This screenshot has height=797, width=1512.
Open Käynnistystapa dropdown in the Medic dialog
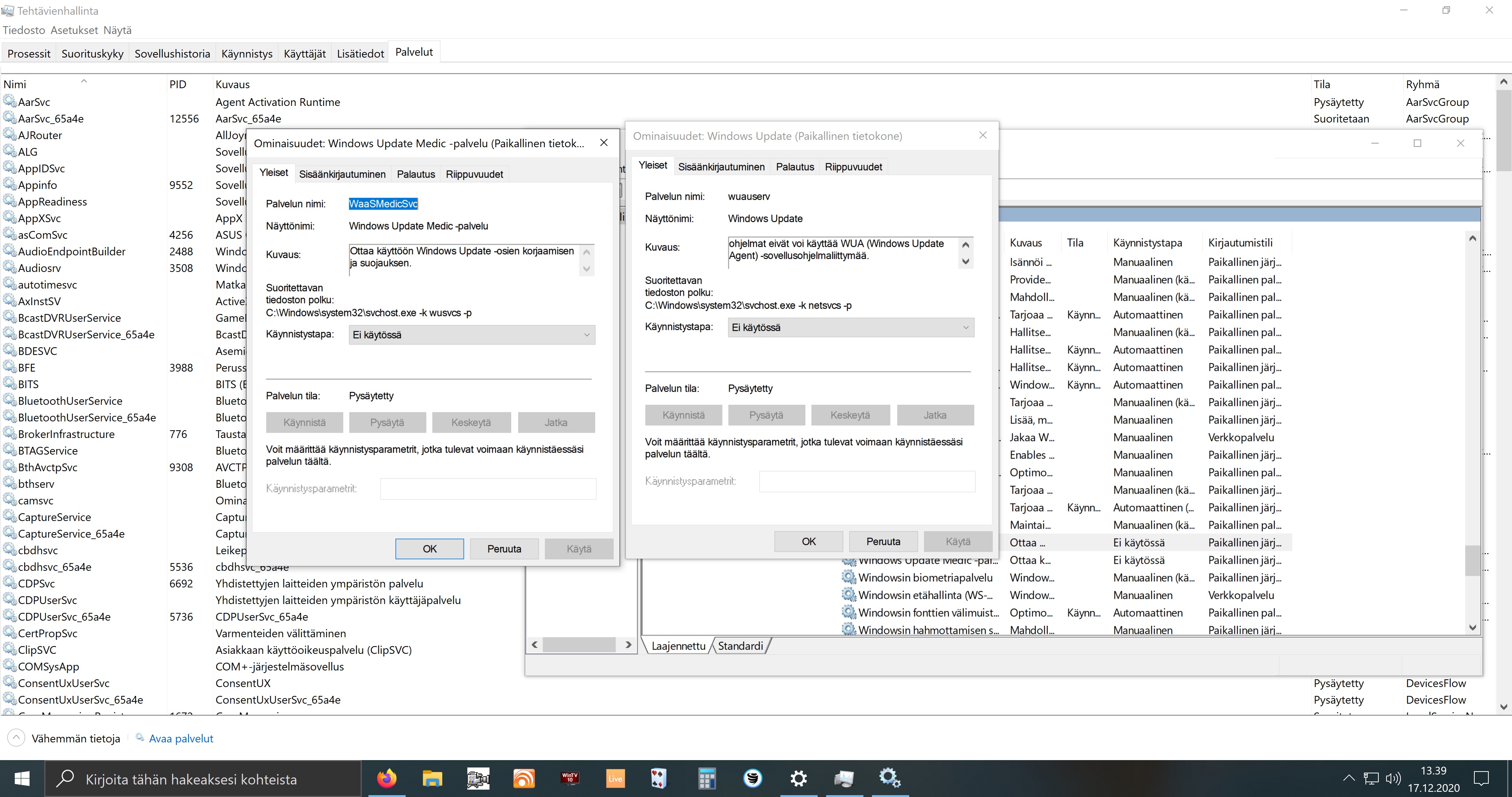(471, 335)
